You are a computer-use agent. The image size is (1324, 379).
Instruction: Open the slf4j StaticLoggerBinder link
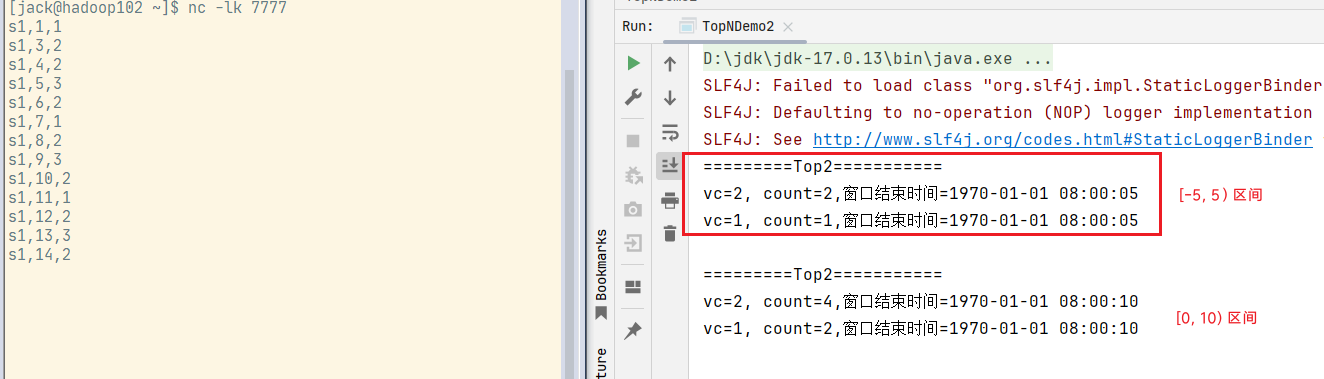click(x=1062, y=139)
